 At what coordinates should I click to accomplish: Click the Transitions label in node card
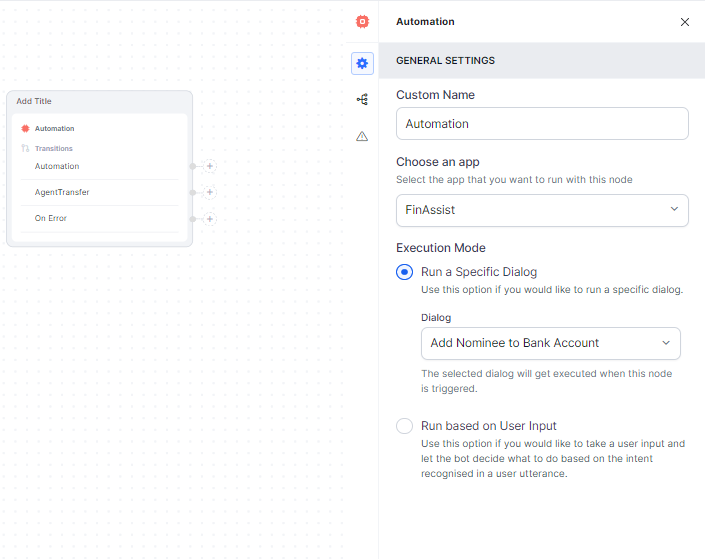[53, 149]
